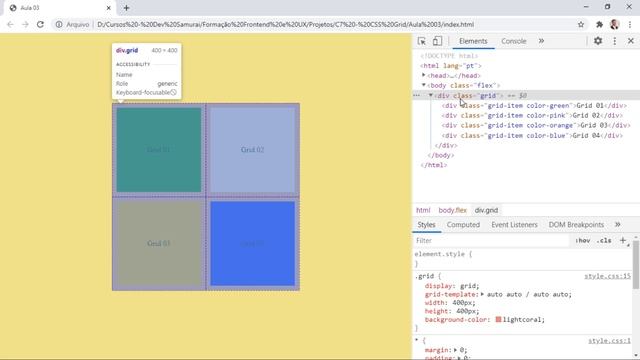This screenshot has height=360, width=640.
Task: Activate the inspect element picker icon
Action: coord(422,41)
